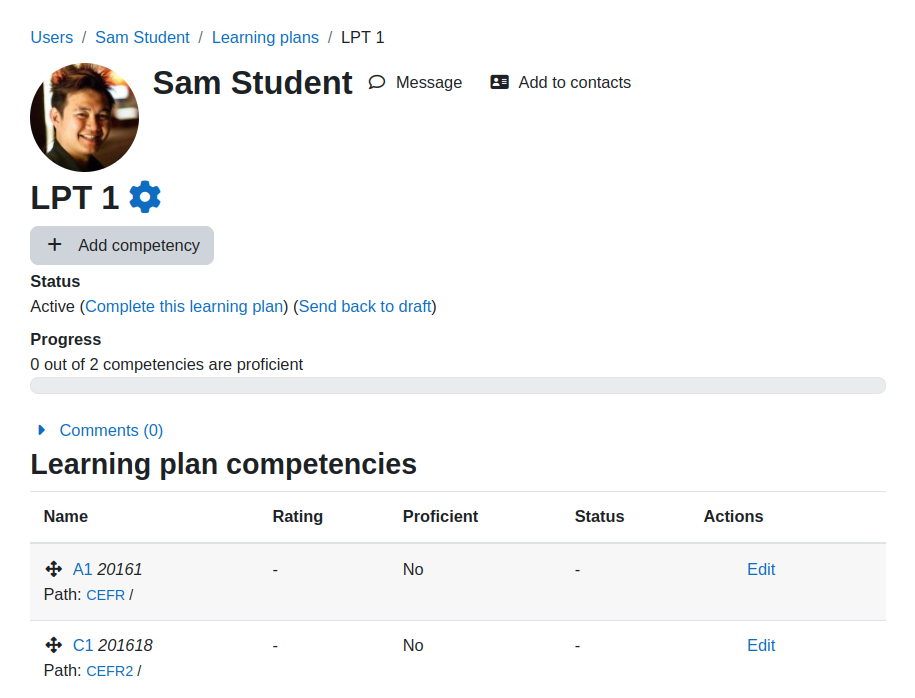Screen dimensions: 915x698
Task: Click the plus icon in Add competency
Action: pos(54,245)
